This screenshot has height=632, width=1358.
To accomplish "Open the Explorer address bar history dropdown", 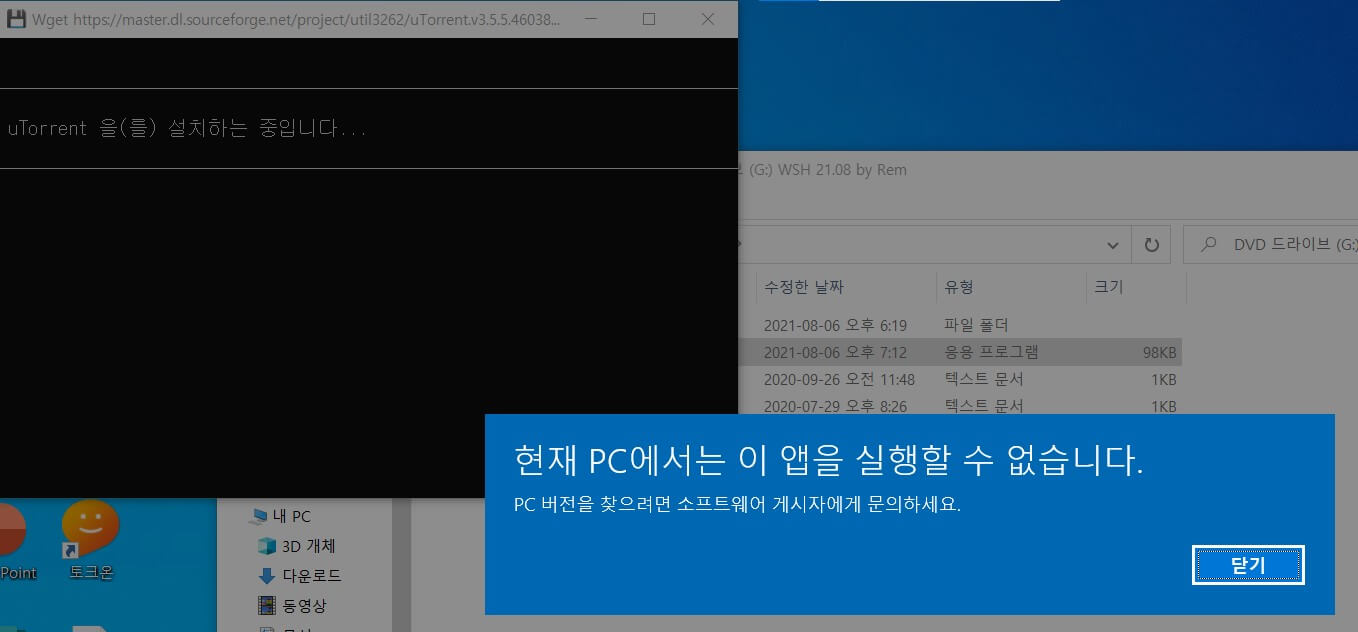I will point(1113,245).
